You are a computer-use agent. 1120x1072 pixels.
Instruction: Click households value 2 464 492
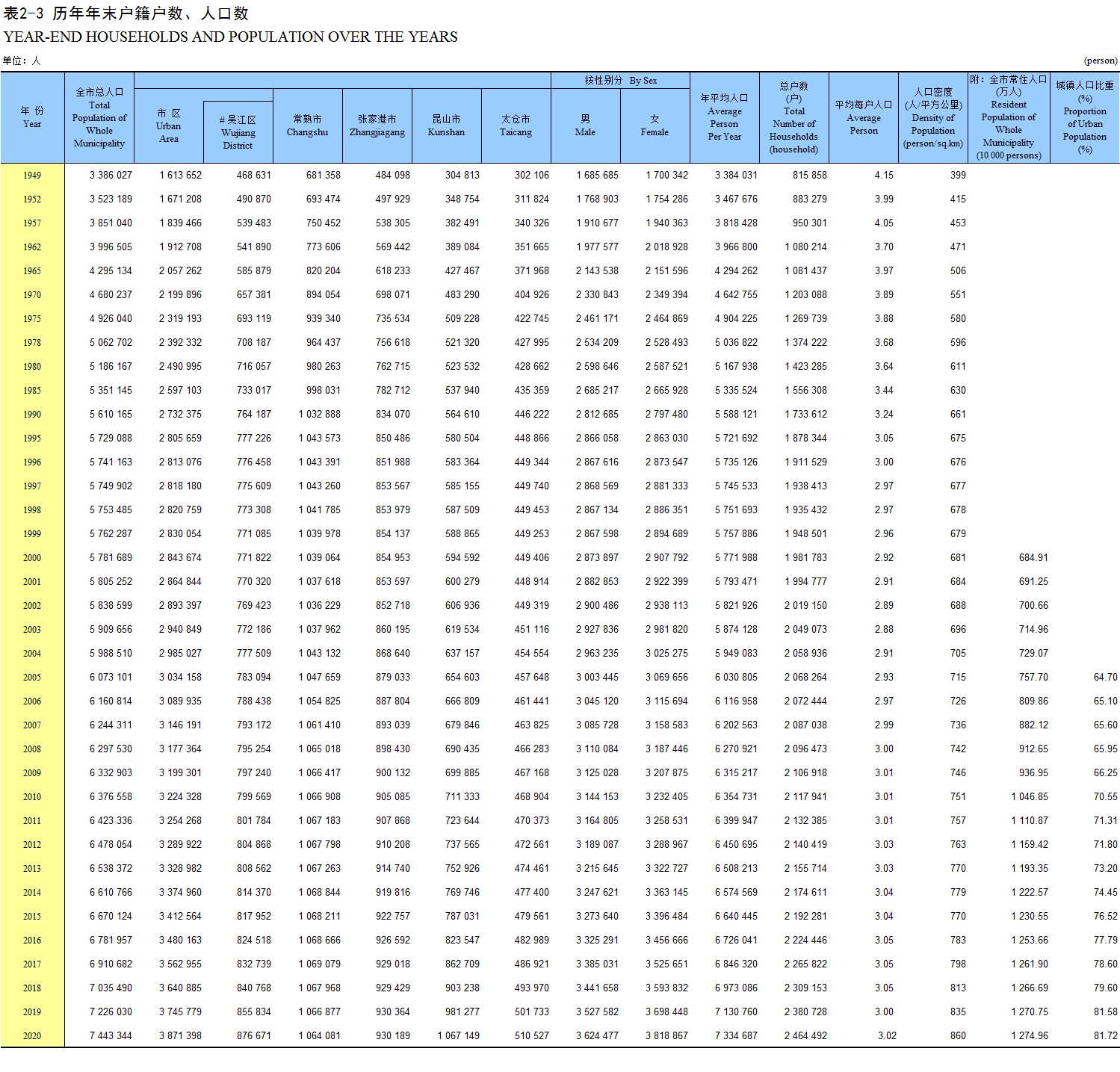tap(805, 1035)
